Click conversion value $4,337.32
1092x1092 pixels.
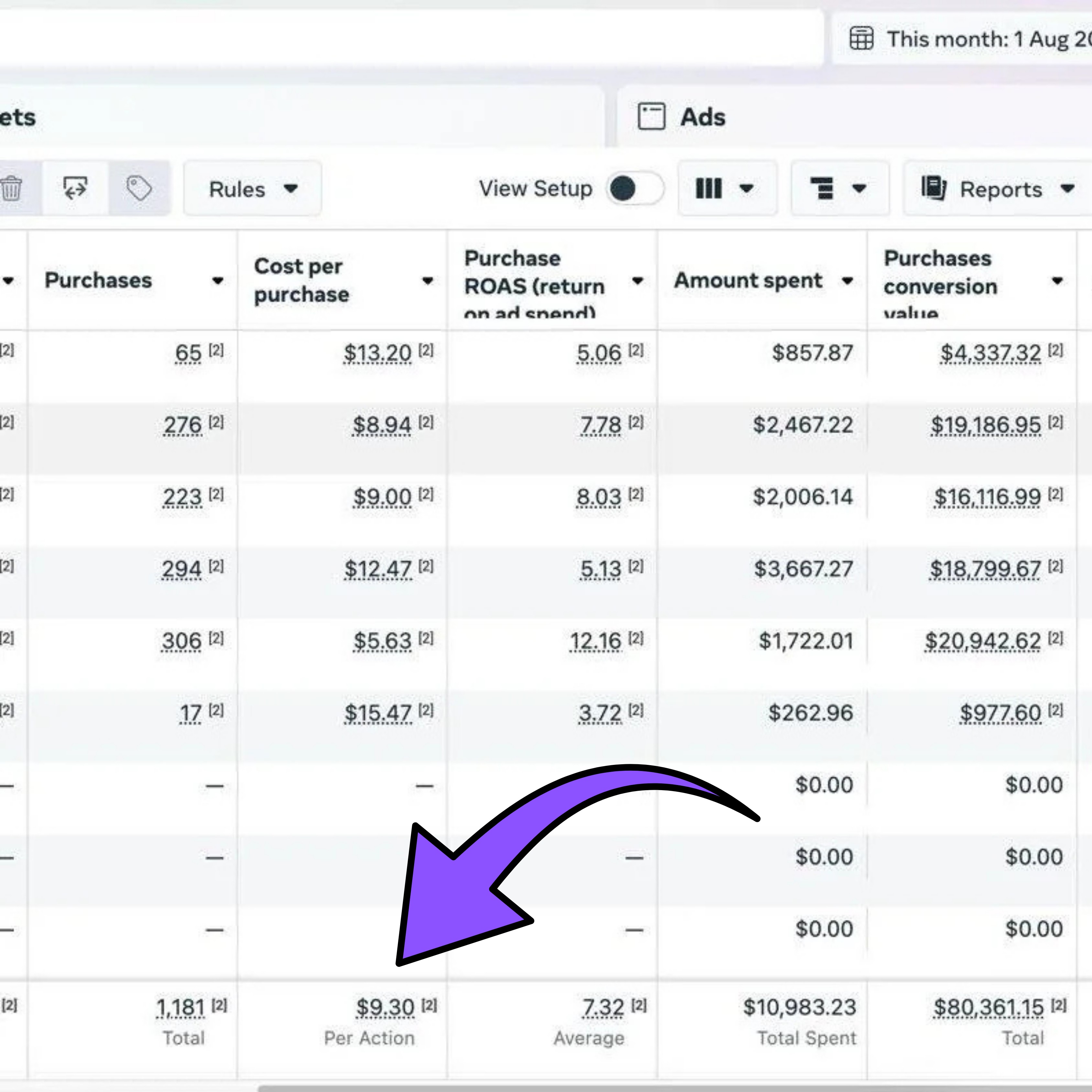tap(990, 353)
